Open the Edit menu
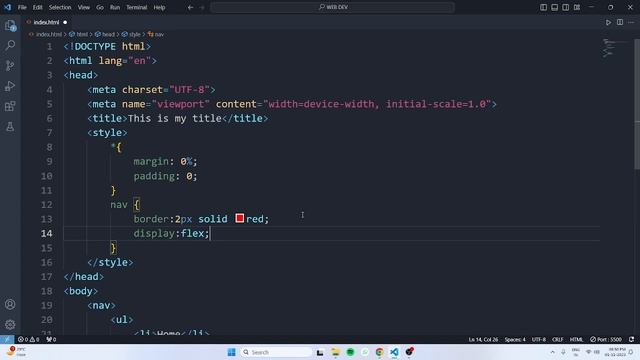Viewport: 640px width, 360px height. [38, 7]
